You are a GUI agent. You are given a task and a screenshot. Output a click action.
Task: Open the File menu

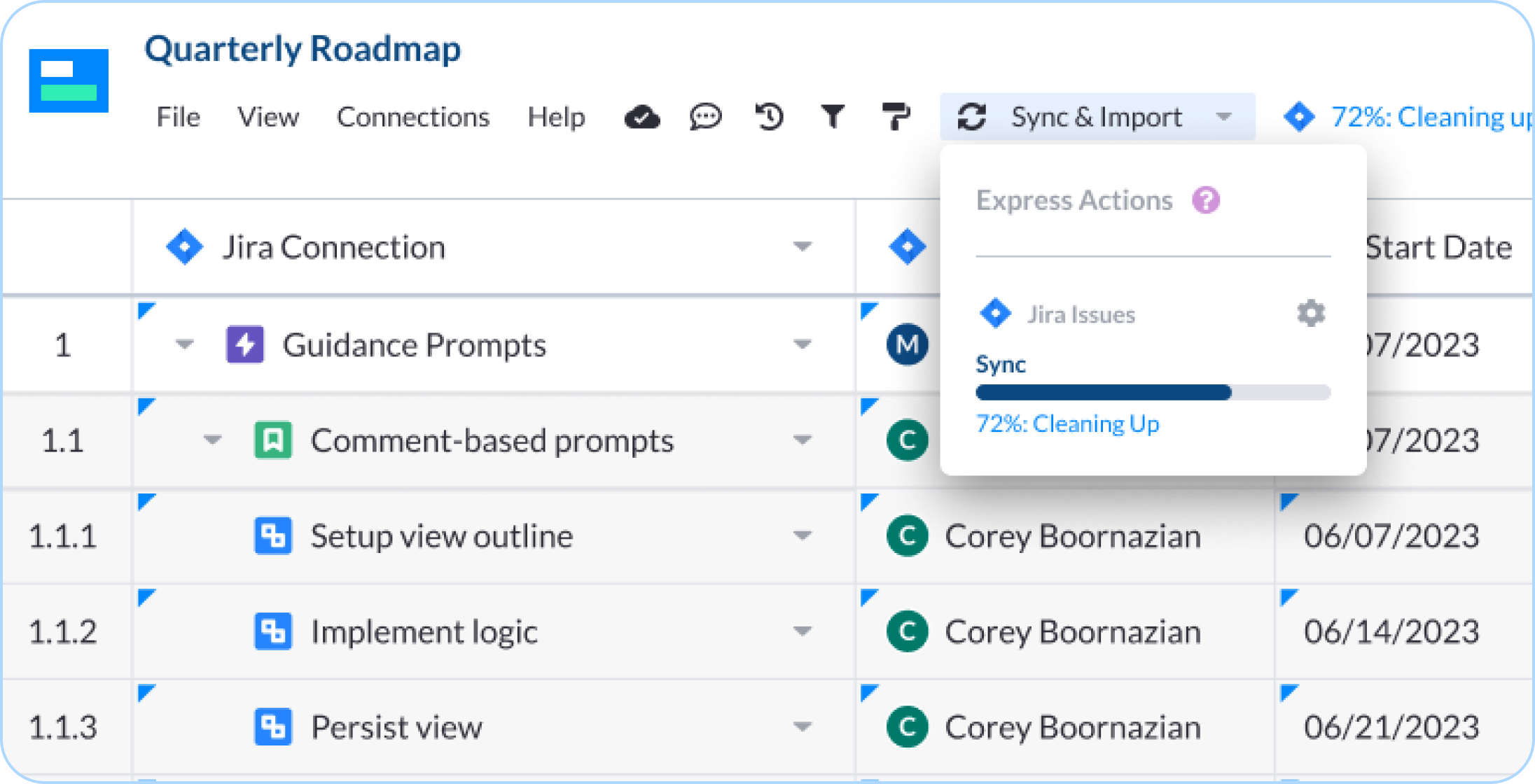(x=178, y=117)
